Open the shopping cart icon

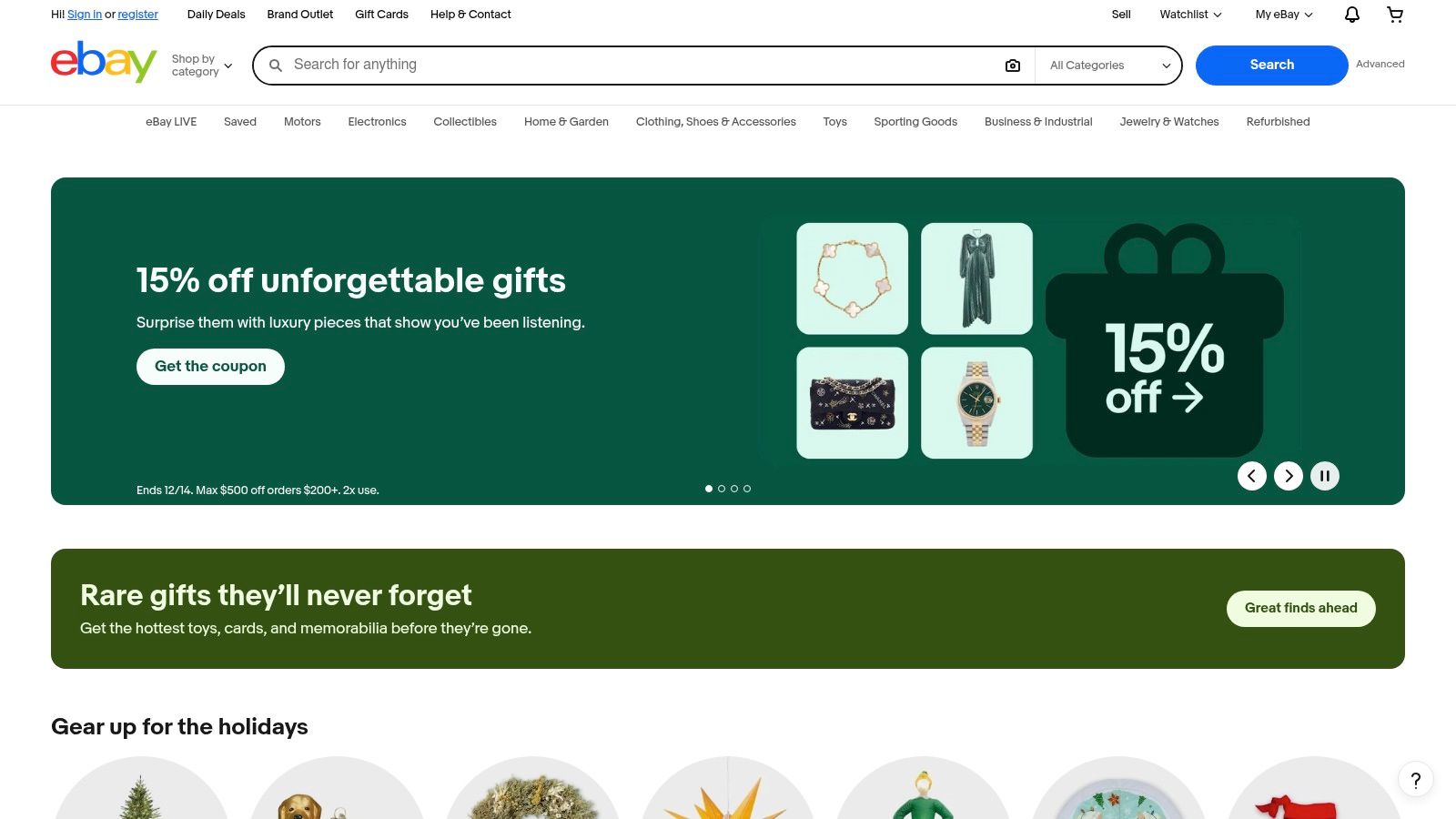[x=1395, y=15]
